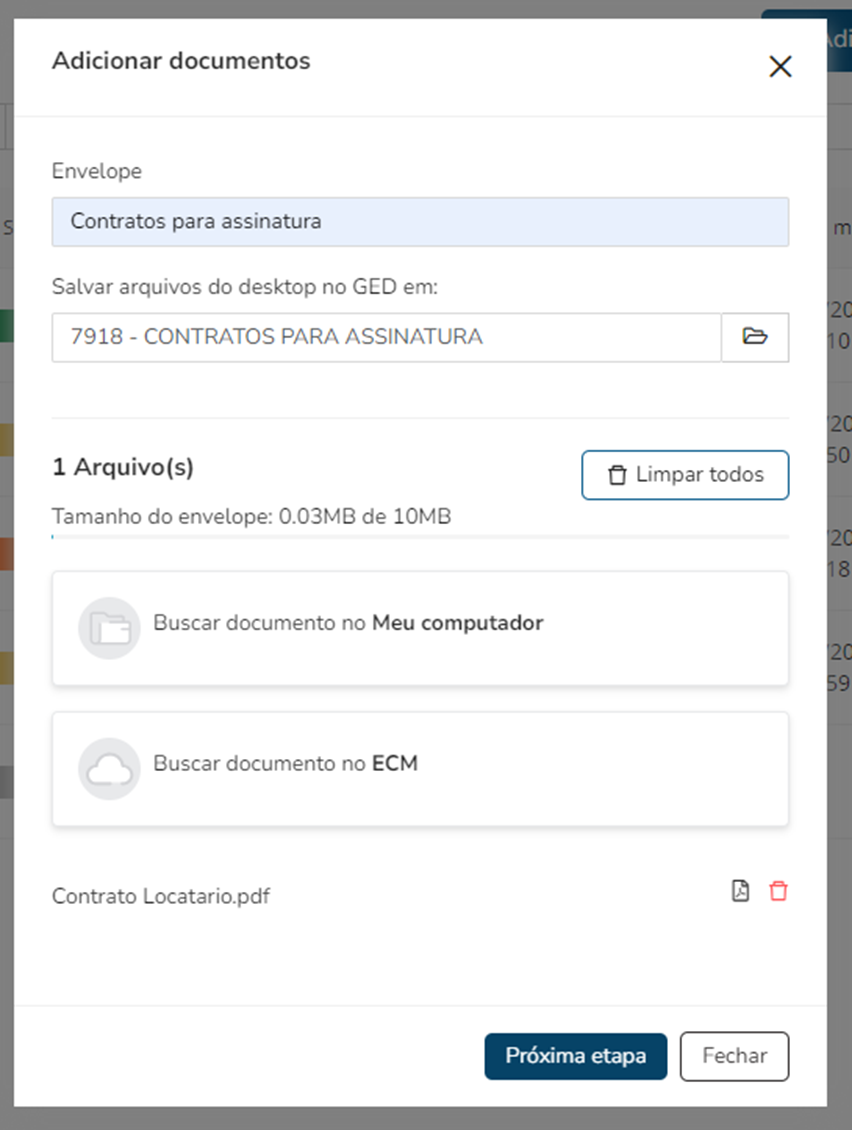
Task: Click the envelope size progress bar
Action: pos(420,537)
